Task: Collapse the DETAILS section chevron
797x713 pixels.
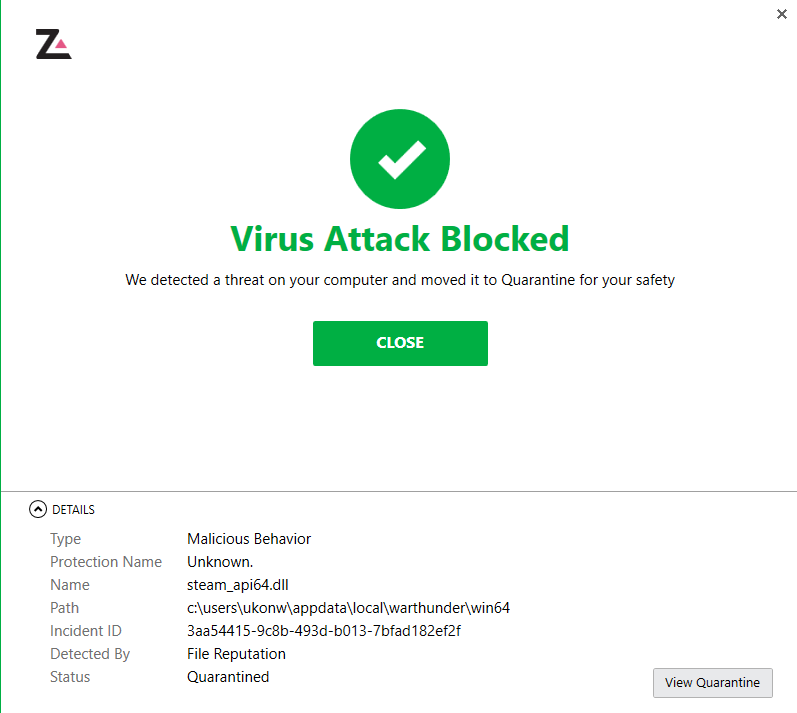Action: 38,509
